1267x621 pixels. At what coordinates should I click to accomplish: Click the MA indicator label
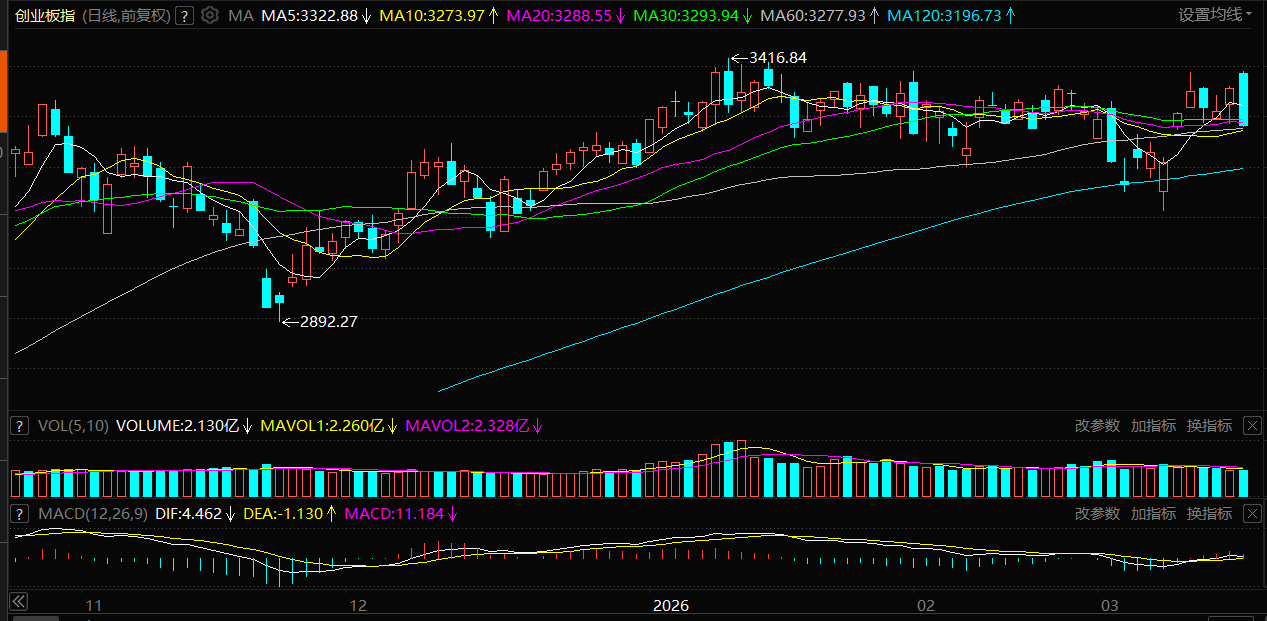coord(240,16)
